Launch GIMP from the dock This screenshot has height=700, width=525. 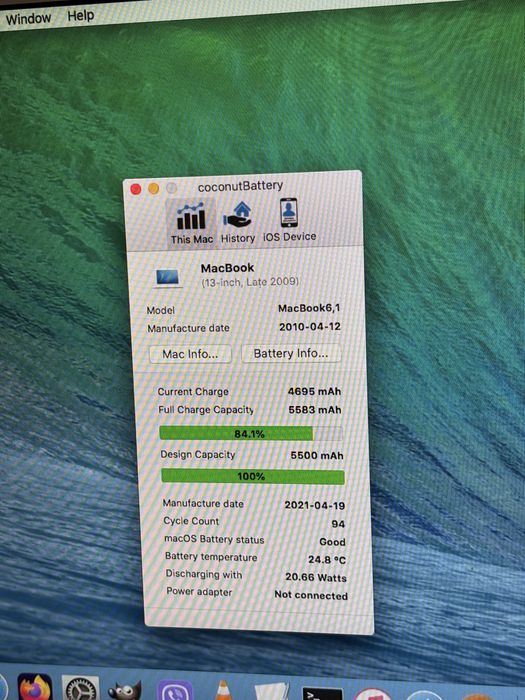(x=125, y=690)
